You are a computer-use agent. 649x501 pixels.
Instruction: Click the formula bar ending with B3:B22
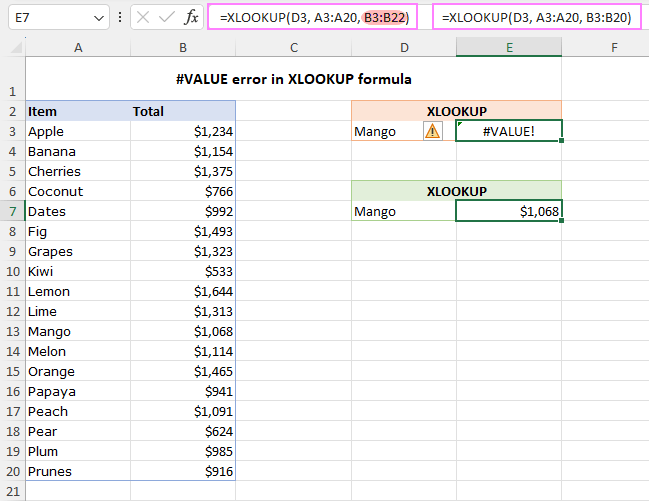pos(315,18)
